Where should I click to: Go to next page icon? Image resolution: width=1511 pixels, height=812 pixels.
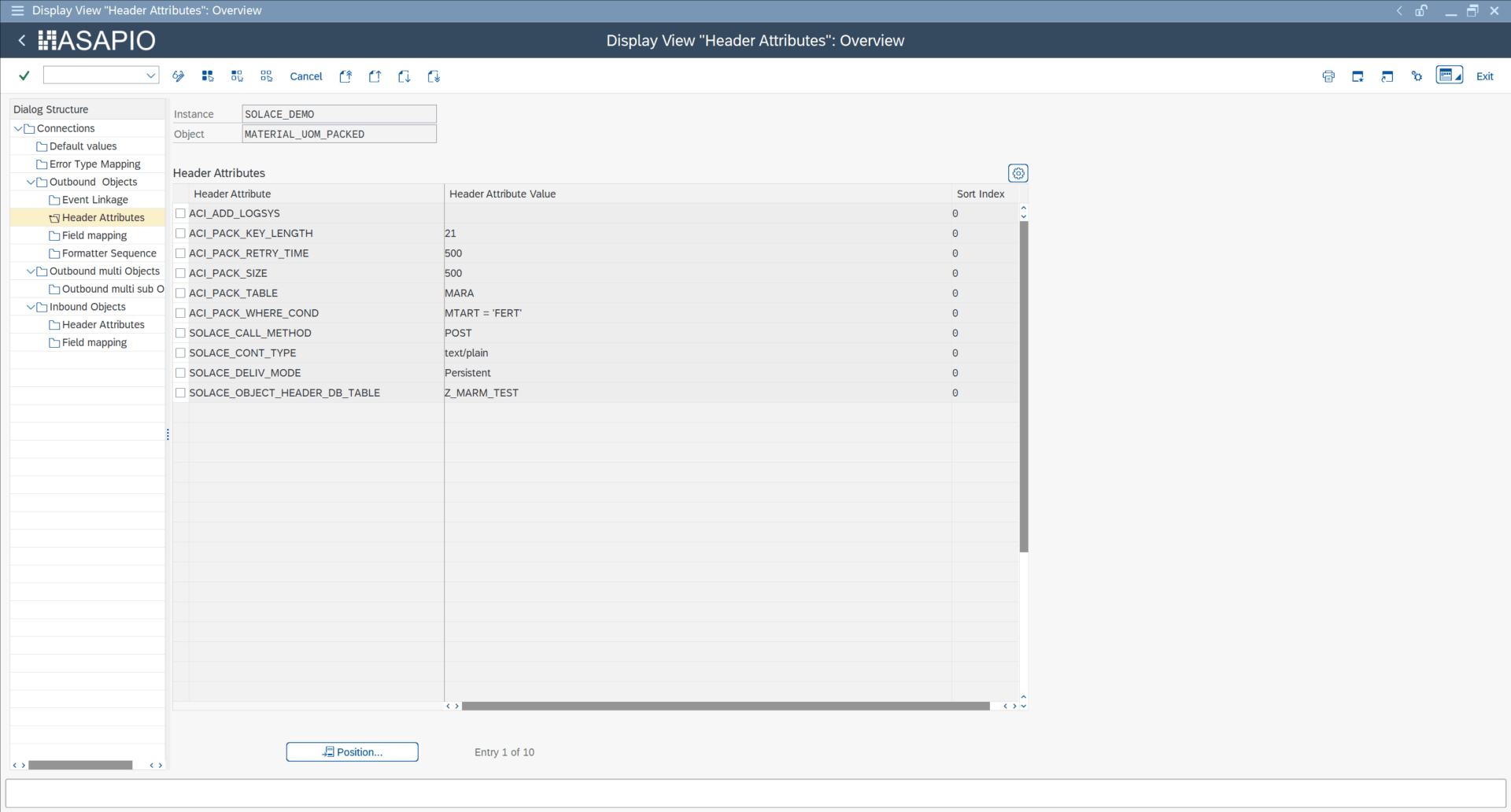pyautogui.click(x=405, y=76)
